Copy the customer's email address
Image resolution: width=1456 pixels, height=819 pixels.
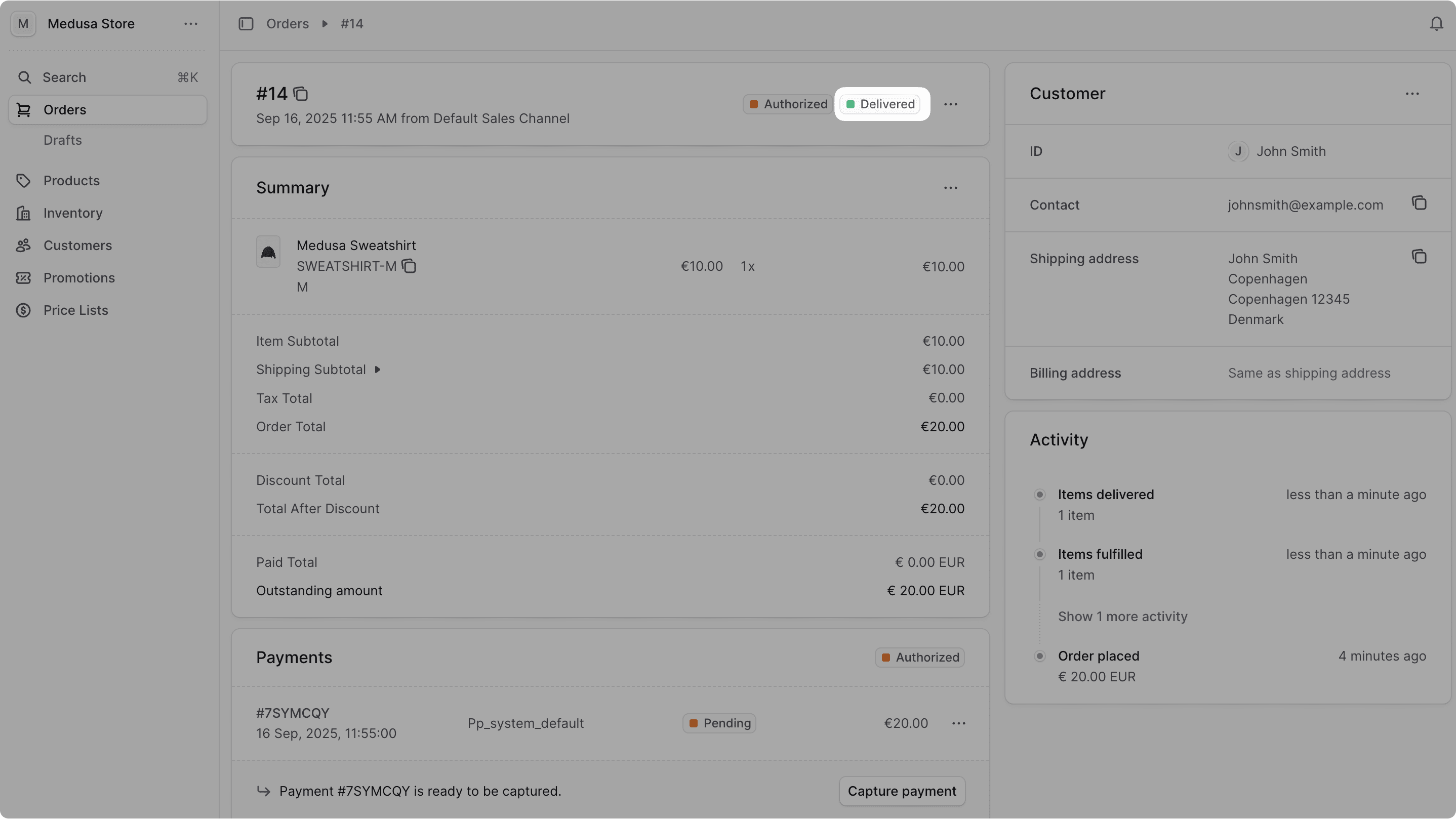pos(1419,203)
